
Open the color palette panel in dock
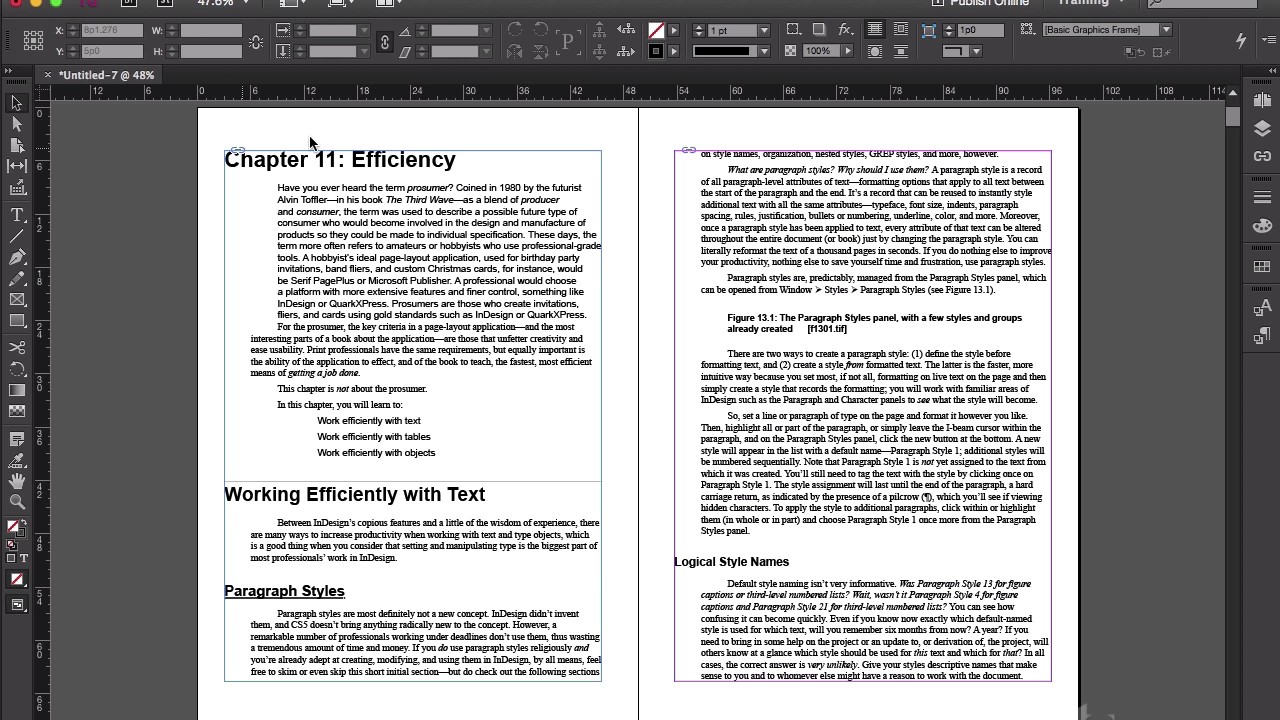(x=1262, y=226)
